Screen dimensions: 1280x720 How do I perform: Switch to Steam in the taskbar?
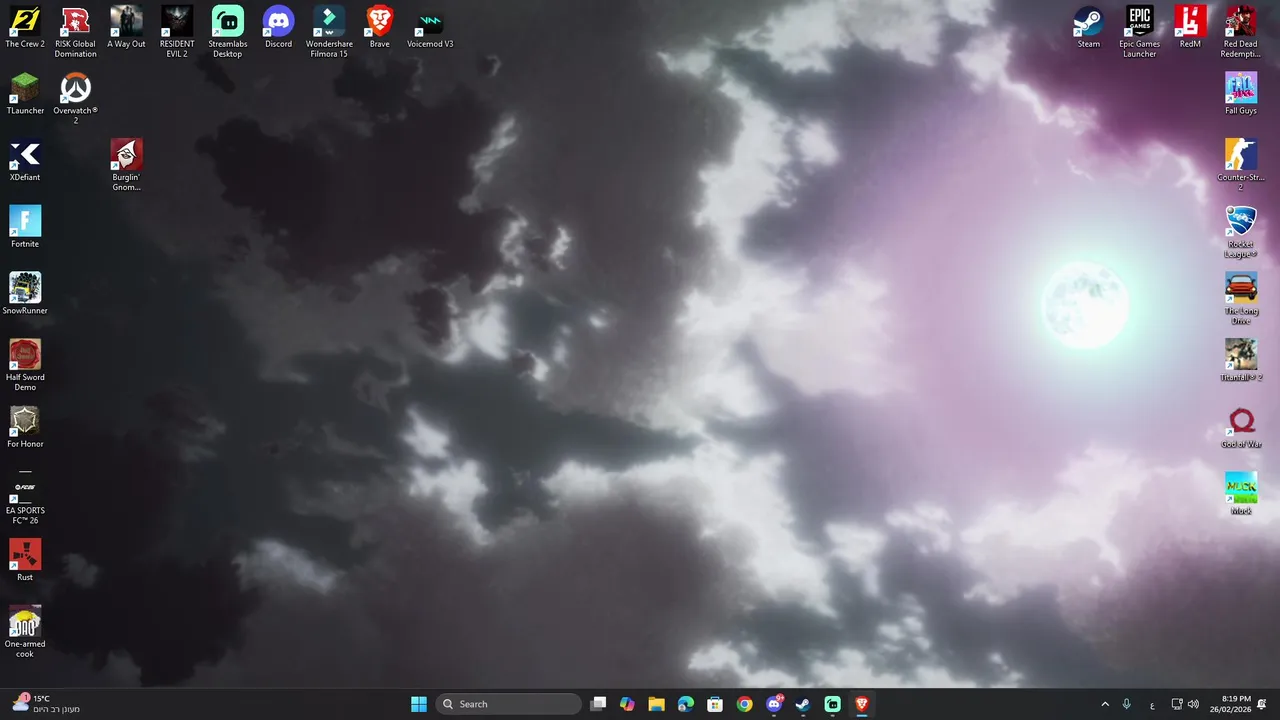coord(803,704)
